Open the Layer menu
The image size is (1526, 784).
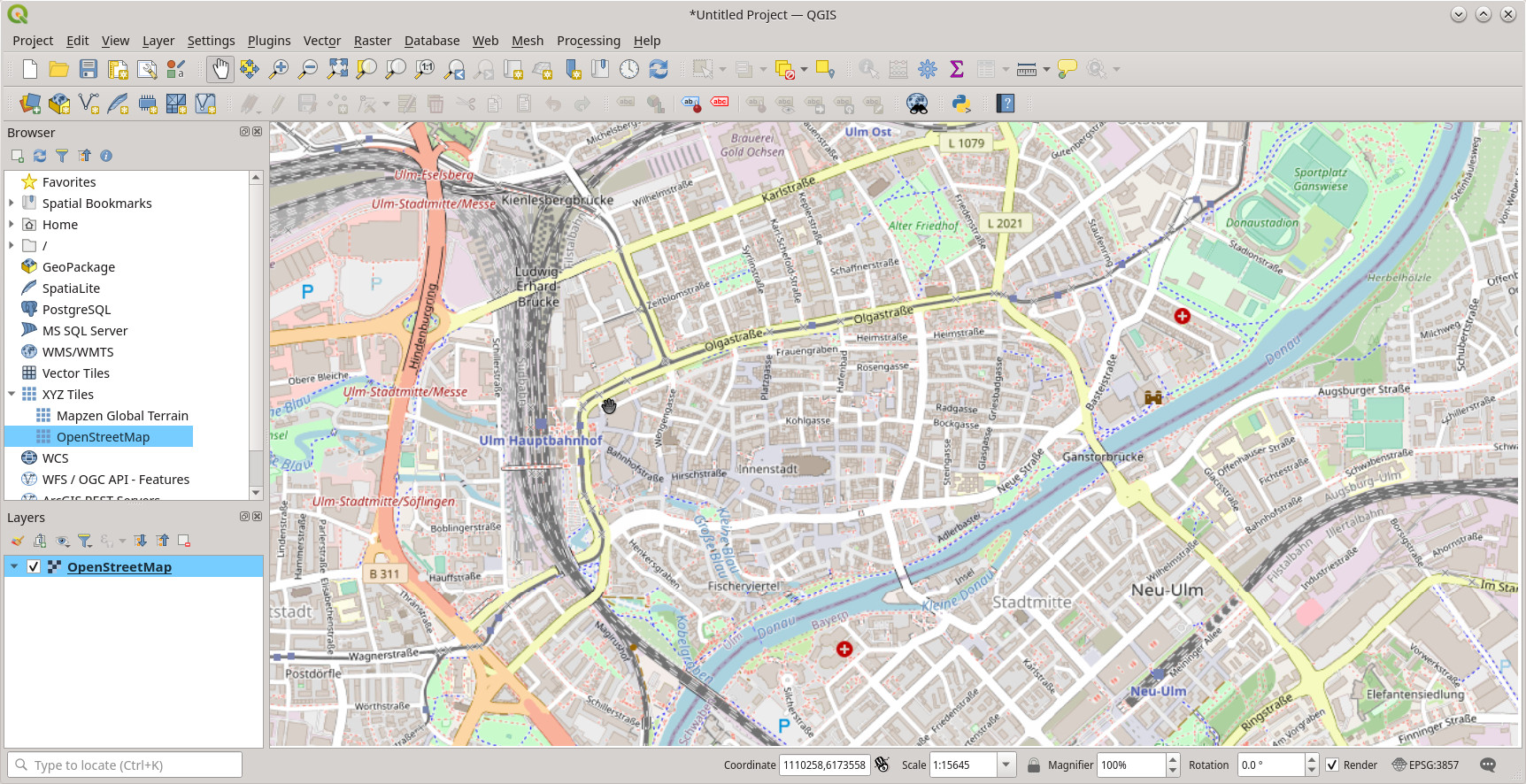click(x=158, y=41)
